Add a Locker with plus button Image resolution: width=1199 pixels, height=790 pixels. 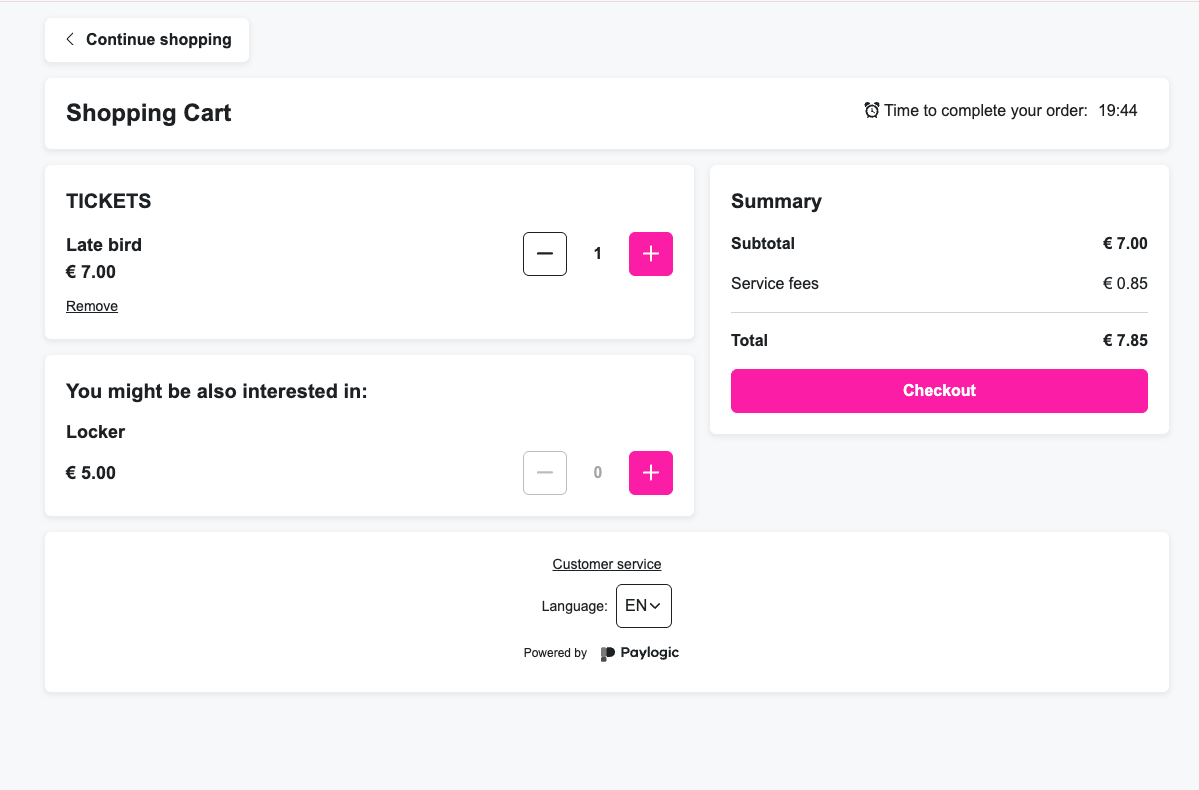650,473
